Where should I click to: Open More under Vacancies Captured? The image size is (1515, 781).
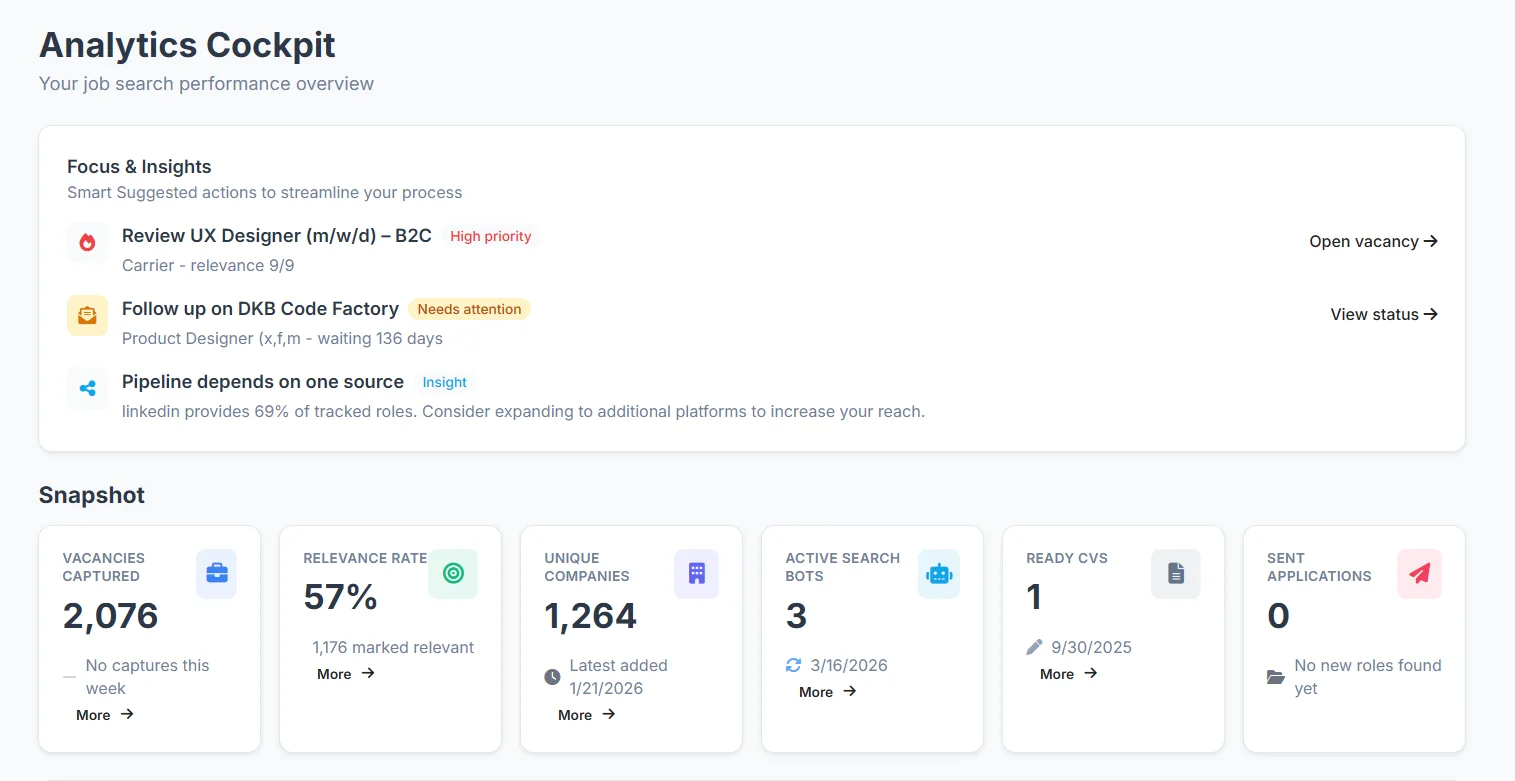(x=105, y=715)
